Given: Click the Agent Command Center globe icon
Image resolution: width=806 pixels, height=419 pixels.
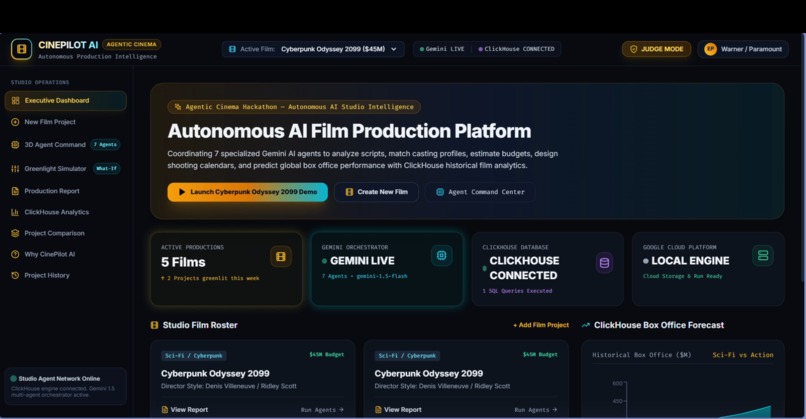Looking at the screenshot, I should click(x=440, y=192).
